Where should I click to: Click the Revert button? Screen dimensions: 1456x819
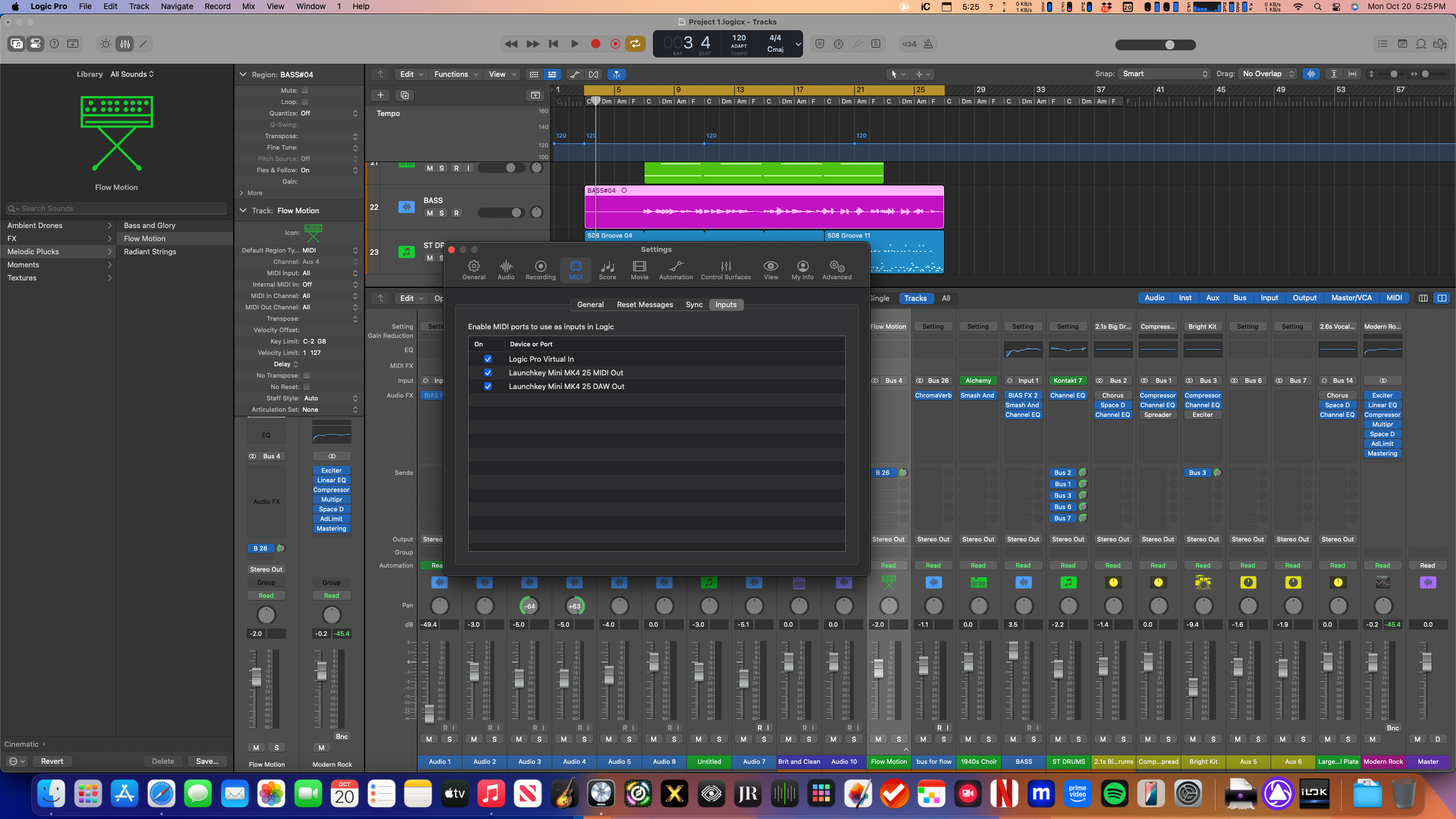point(52,761)
